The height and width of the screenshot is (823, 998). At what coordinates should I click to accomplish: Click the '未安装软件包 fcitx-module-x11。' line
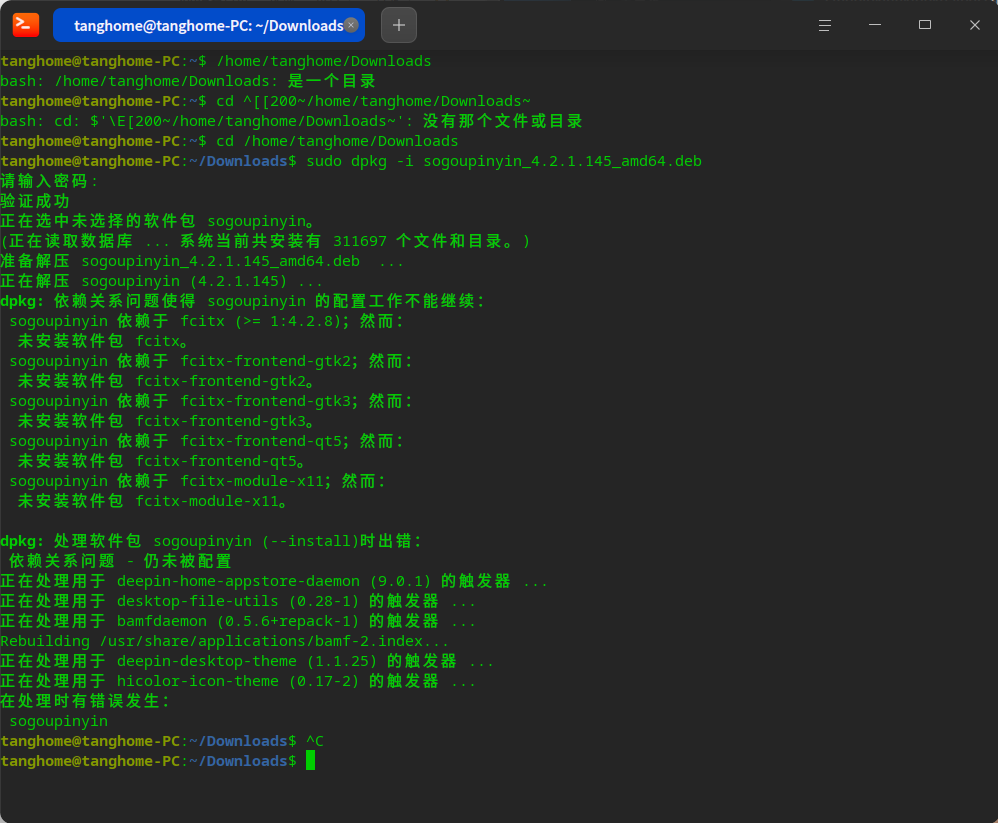pos(153,501)
